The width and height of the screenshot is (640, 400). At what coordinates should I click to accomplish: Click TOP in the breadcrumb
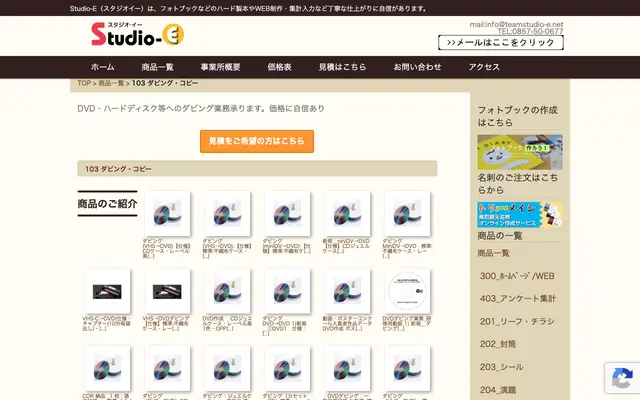tap(84, 83)
